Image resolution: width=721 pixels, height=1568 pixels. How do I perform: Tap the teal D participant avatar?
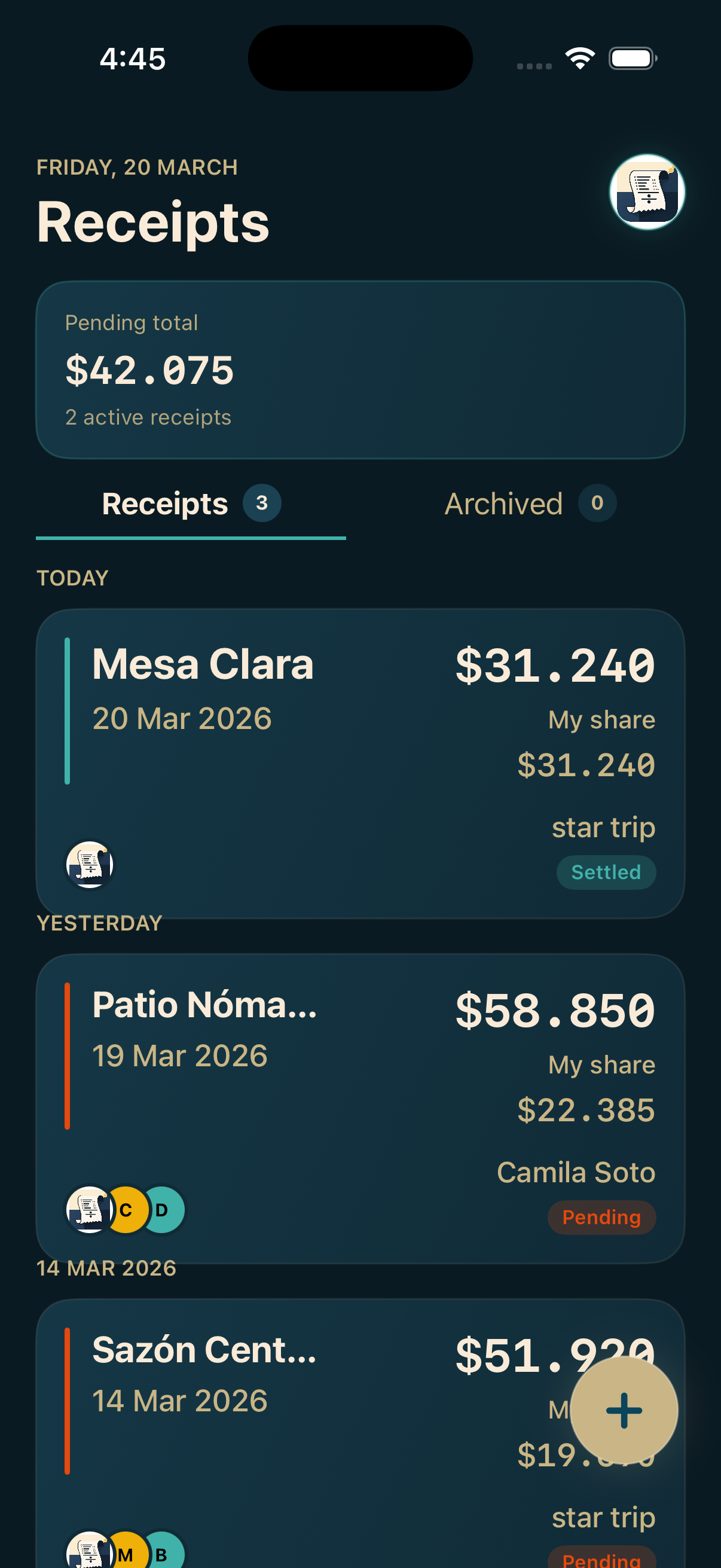coord(163,1209)
